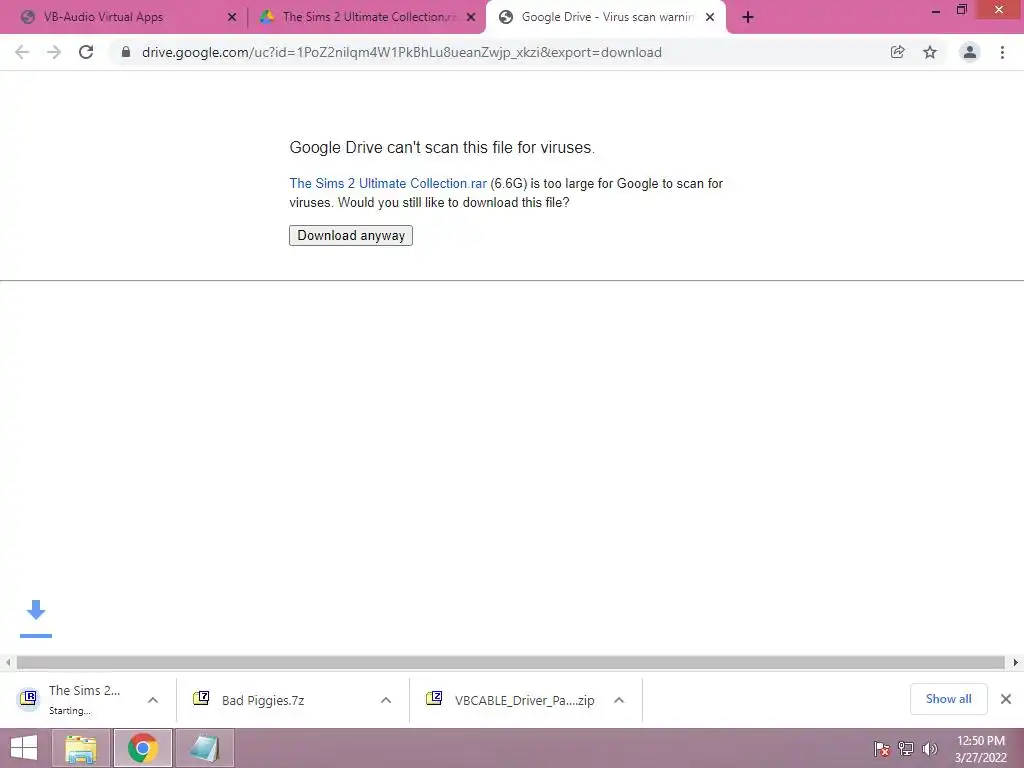
Task: Click the horizontal page scrollbar
Action: [x=511, y=662]
